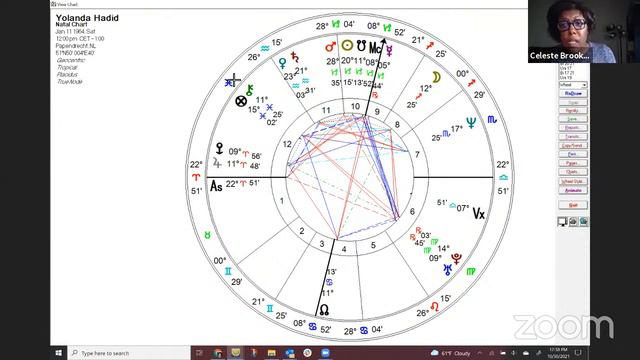
Task: Click the Papendrecht, NL location text
Action: click(76, 46)
